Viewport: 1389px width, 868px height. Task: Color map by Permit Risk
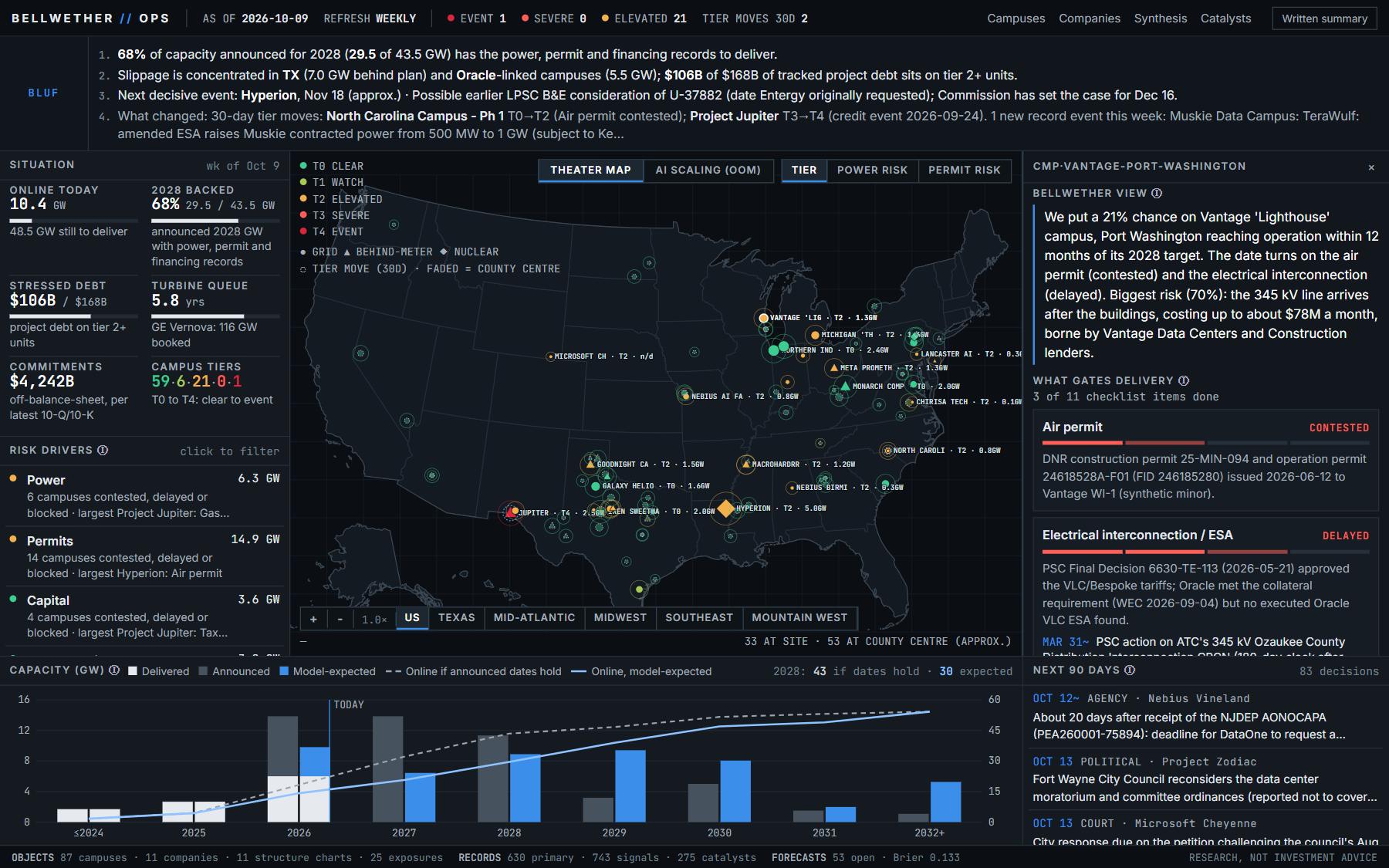click(x=965, y=170)
